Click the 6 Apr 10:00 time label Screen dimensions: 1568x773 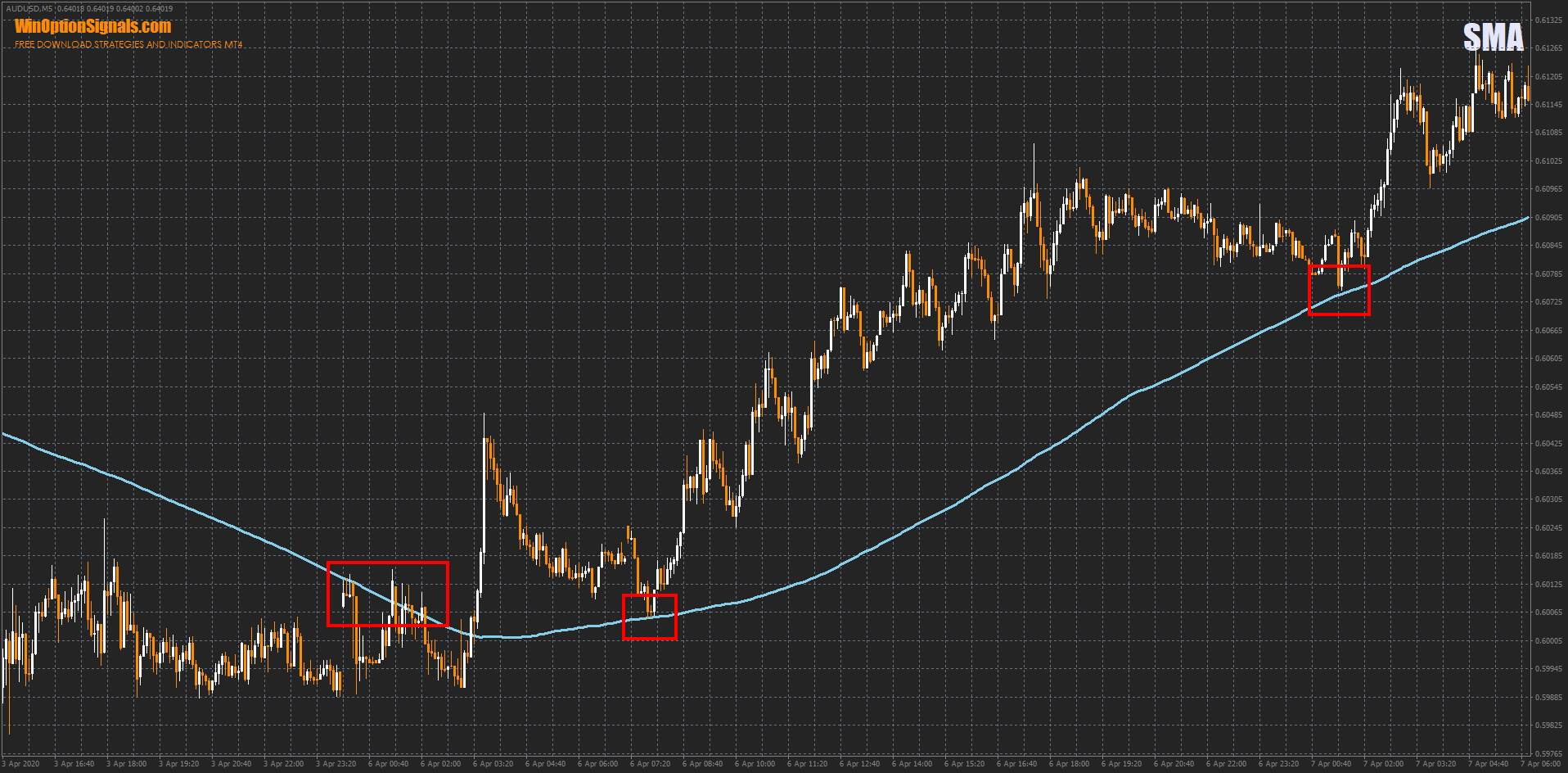[x=755, y=765]
